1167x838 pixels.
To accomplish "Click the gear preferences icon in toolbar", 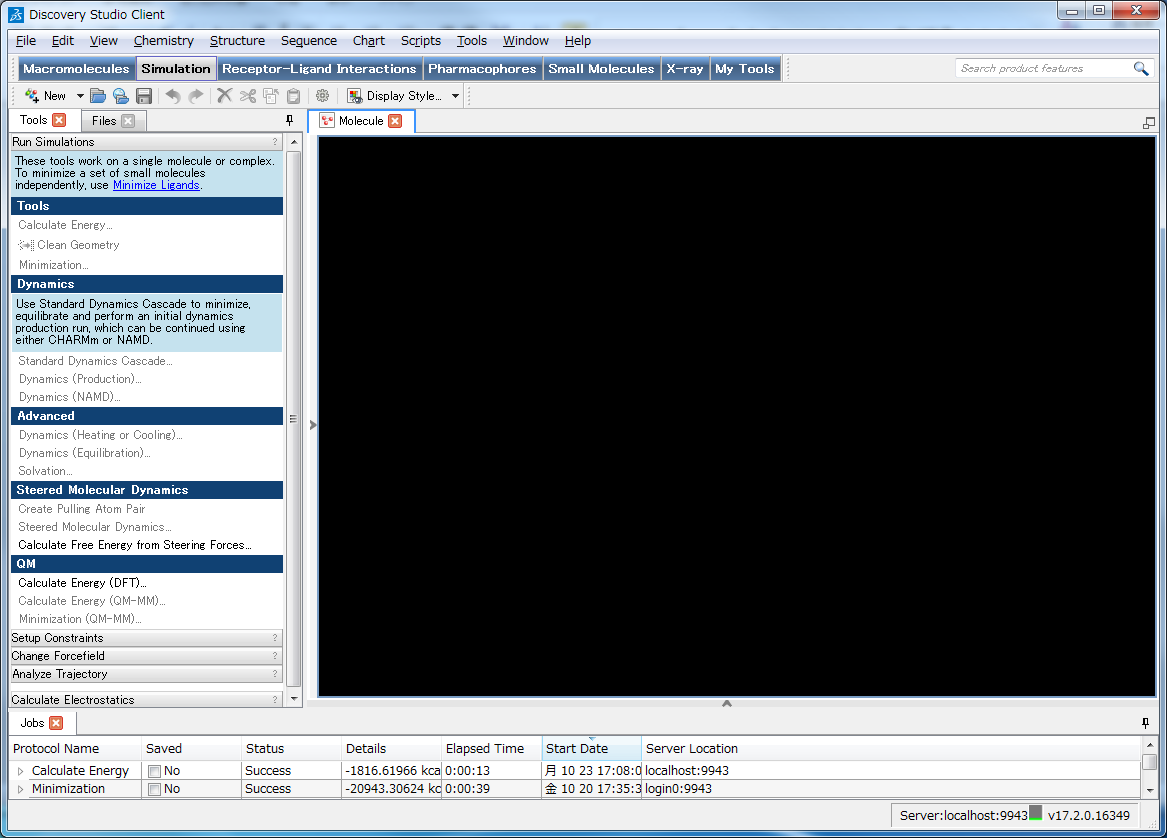I will coord(322,96).
